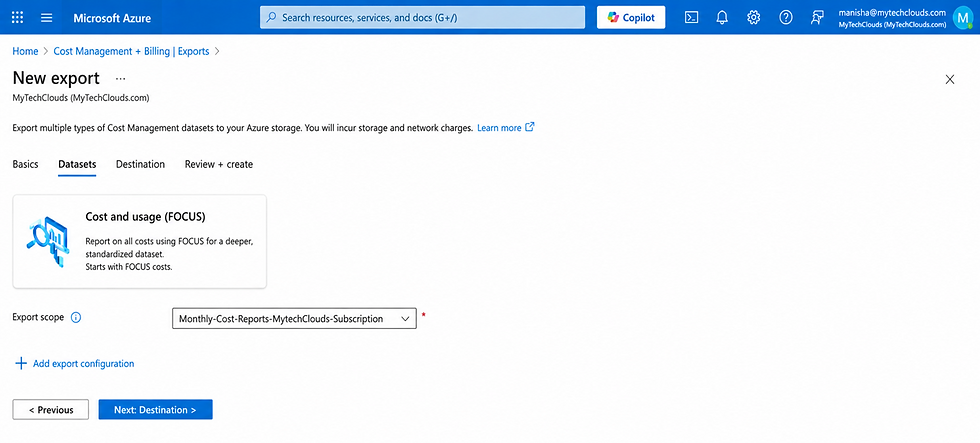Viewport: 980px width, 443px height.
Task: Click the FOCUS dataset magnifier illustration
Action: coord(48,241)
